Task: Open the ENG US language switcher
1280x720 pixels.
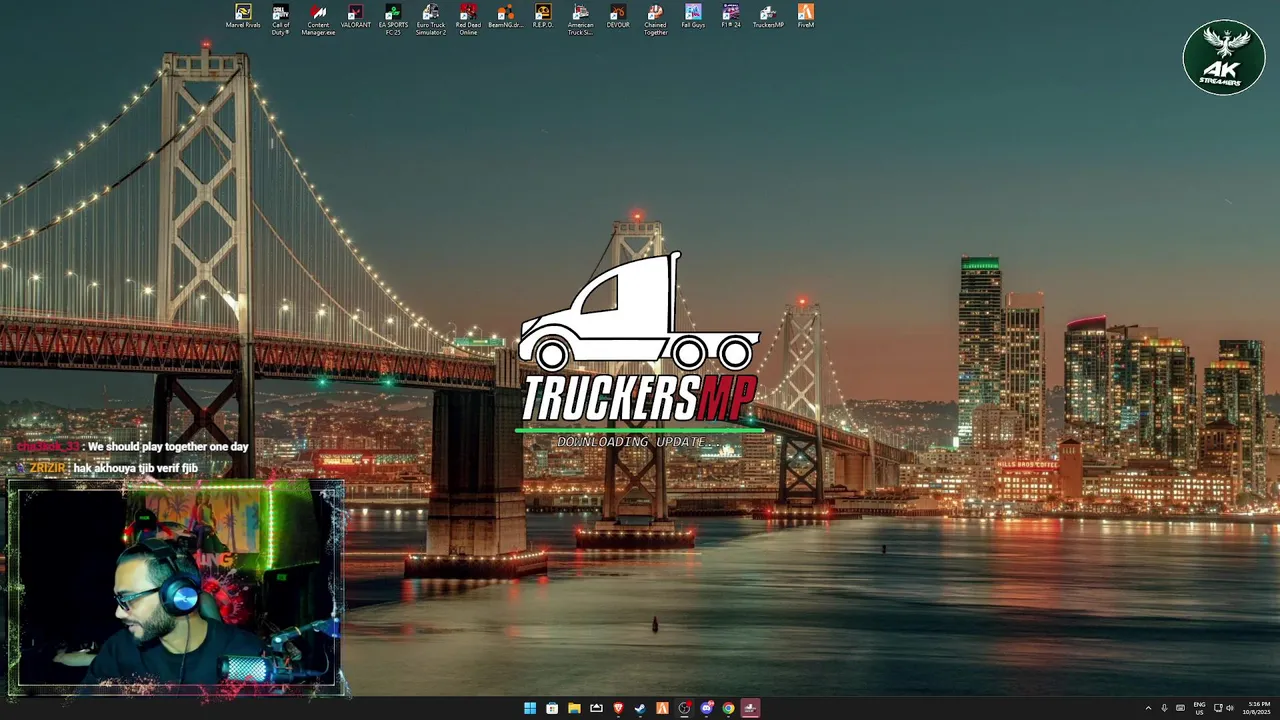Action: [x=1199, y=708]
